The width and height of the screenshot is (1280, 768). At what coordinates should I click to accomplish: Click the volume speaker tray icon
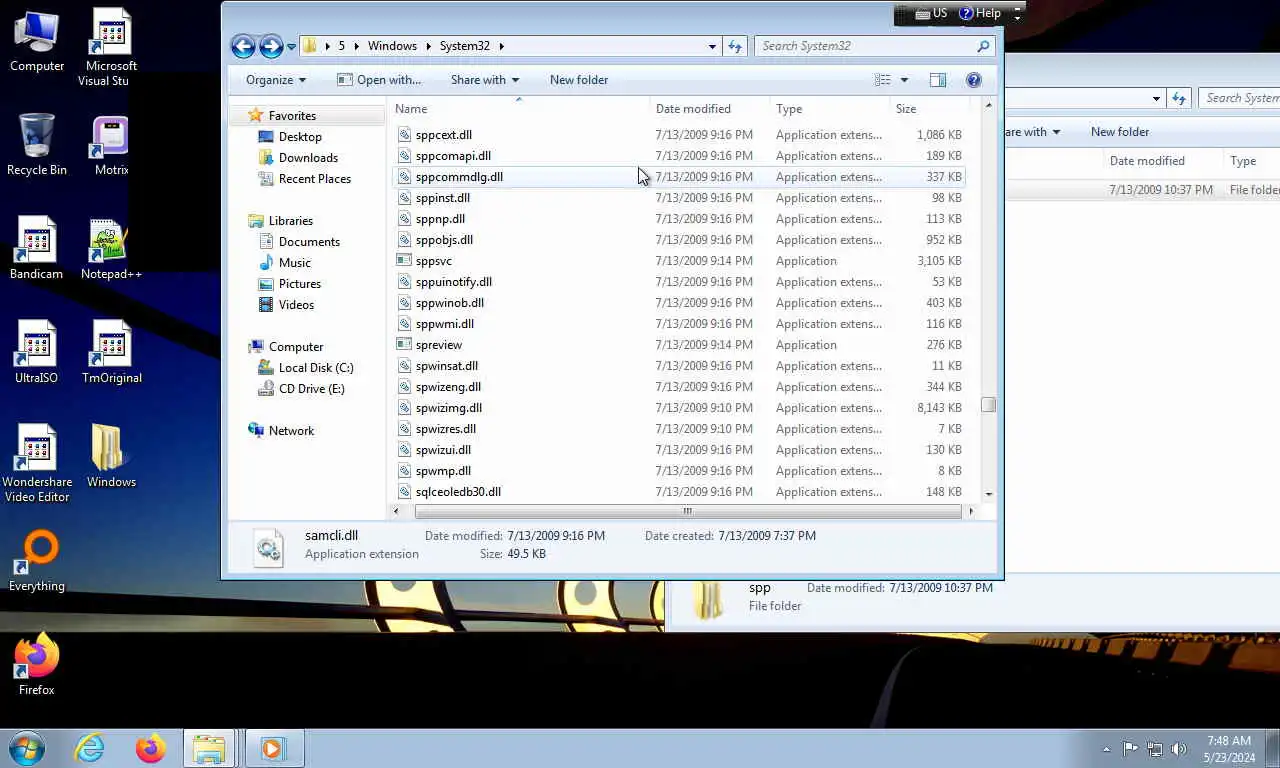pos(1179,749)
